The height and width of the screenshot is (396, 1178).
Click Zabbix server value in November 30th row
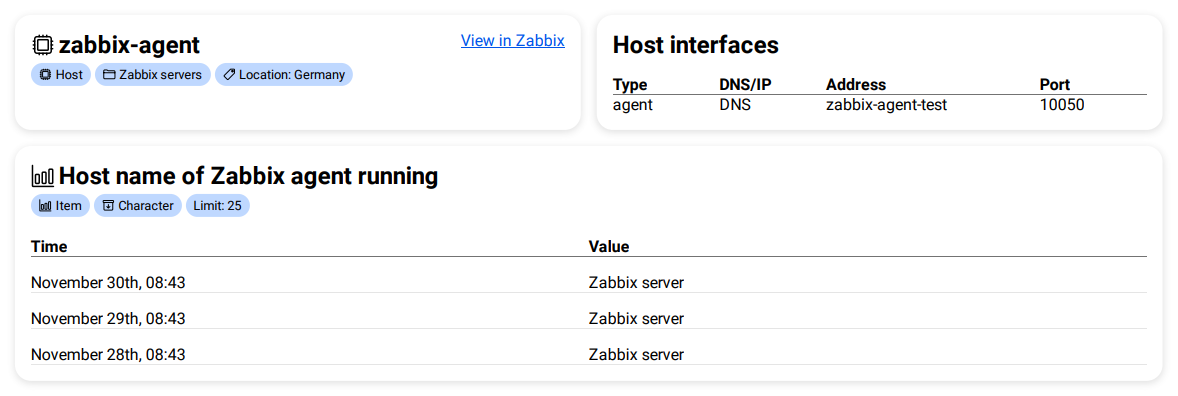pyautogui.click(x=636, y=283)
